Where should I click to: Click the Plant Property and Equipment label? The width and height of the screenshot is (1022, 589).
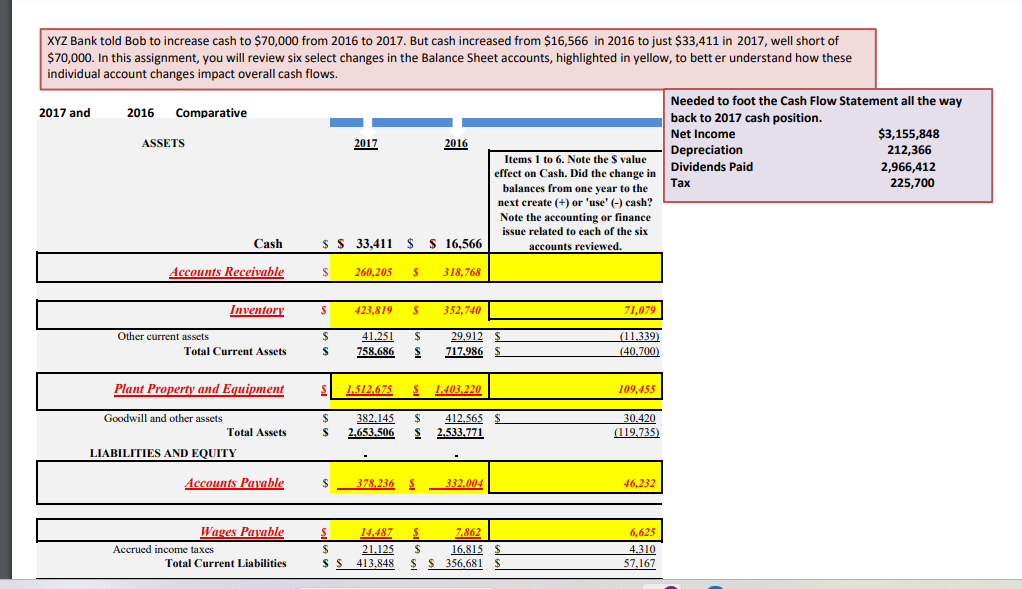click(199, 389)
